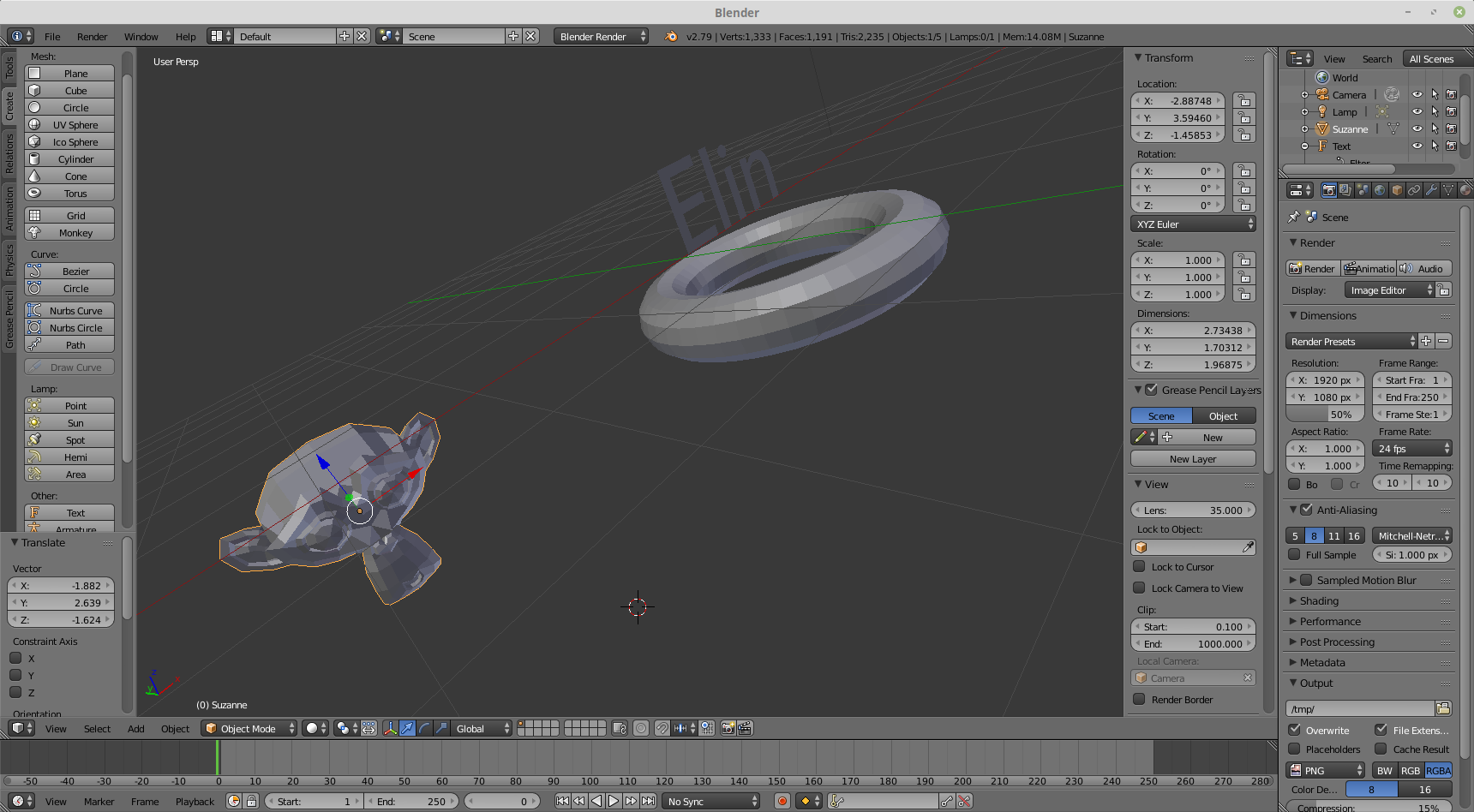Click the eyedropper in Lock to Object field
Image resolution: width=1474 pixels, height=812 pixels.
[1248, 547]
